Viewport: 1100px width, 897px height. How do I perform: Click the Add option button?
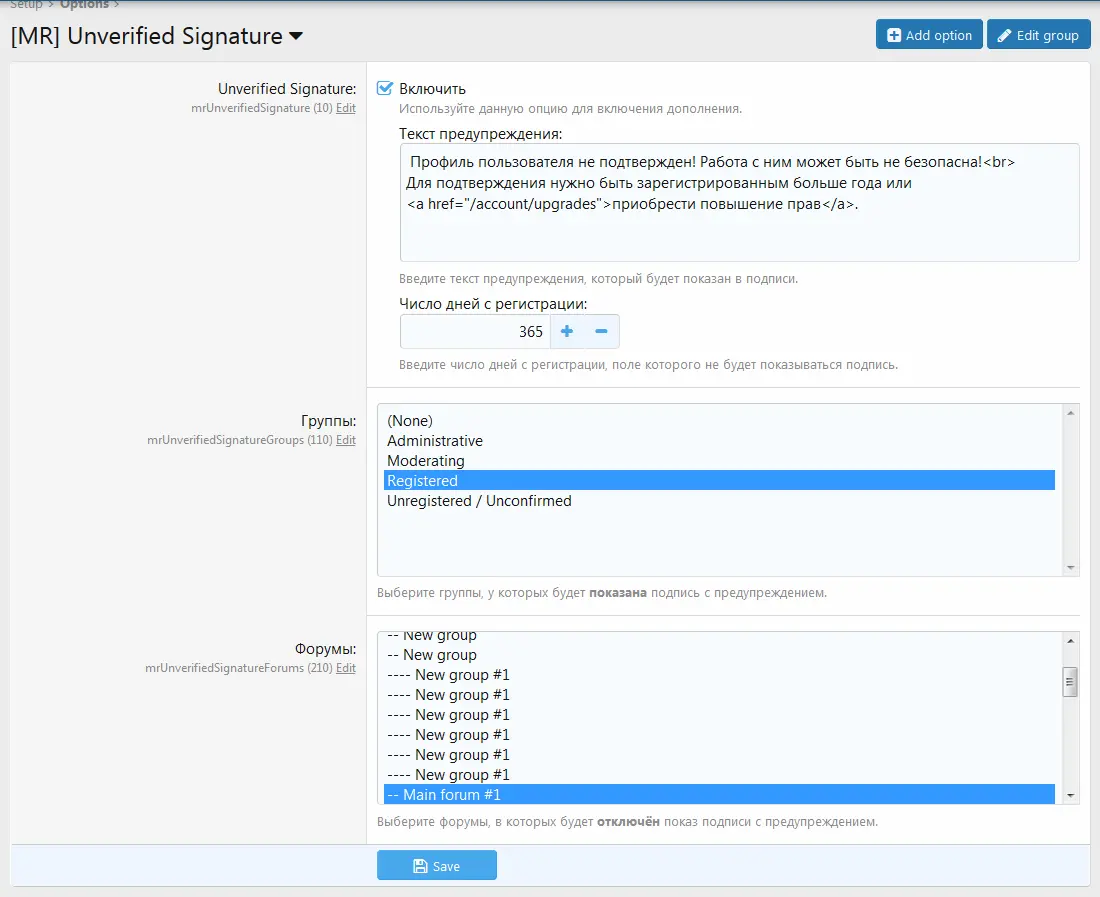point(929,35)
